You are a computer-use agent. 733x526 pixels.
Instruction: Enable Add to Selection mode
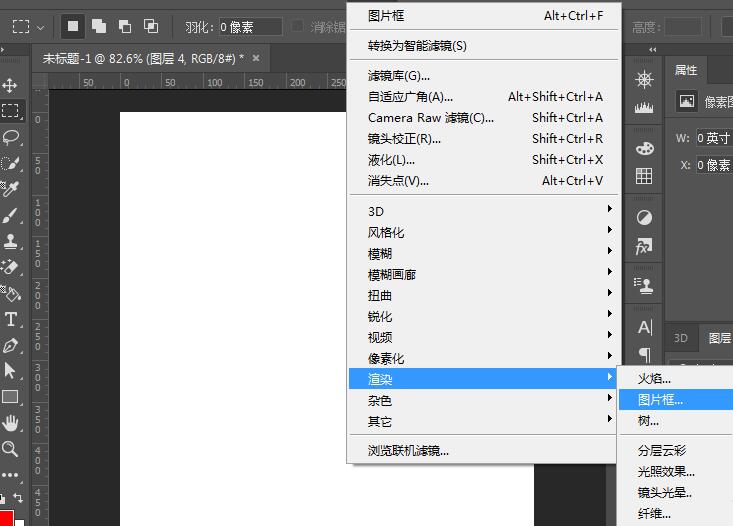100,26
